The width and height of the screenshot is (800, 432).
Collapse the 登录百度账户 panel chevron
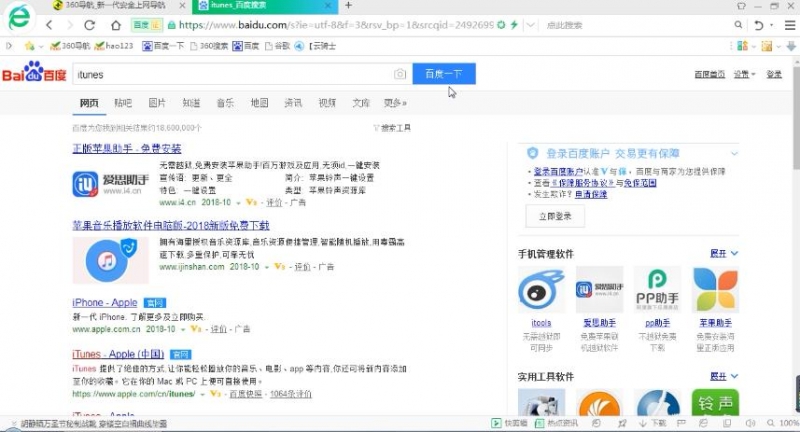[734, 154]
